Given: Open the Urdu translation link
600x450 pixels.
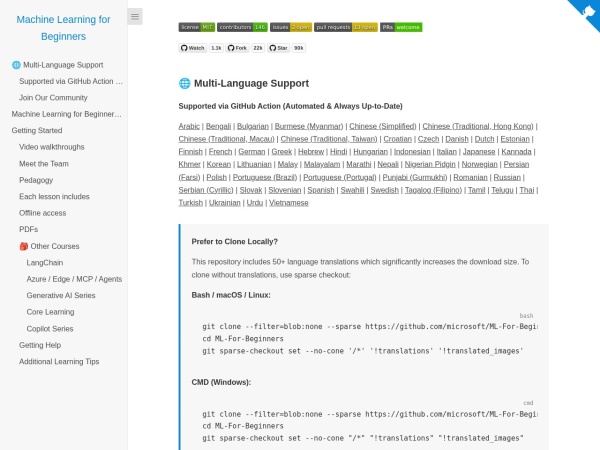Looking at the screenshot, I should [x=255, y=203].
